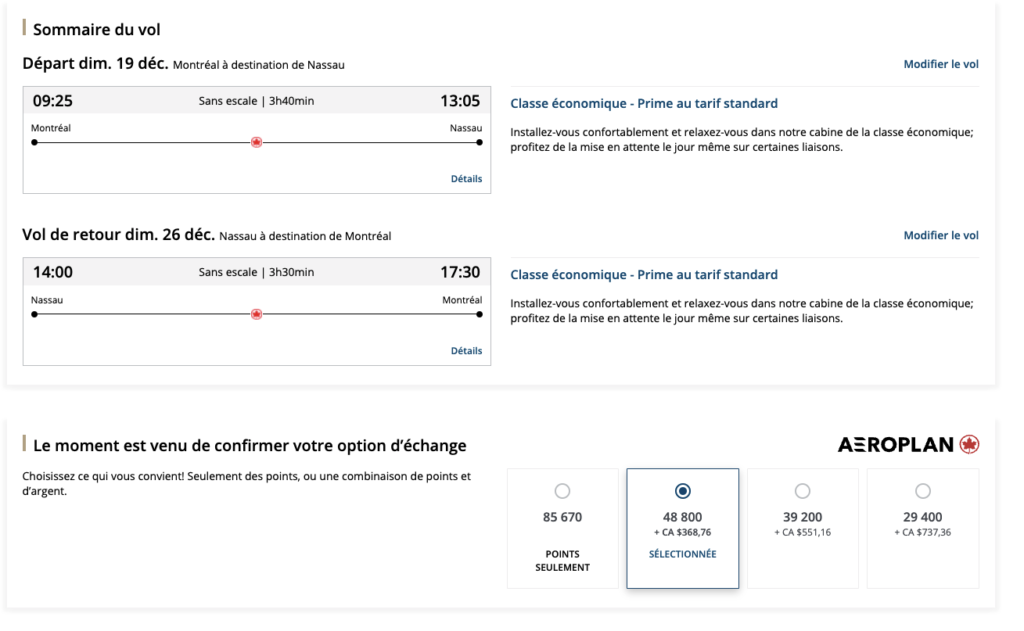Click the AEROPLAN wordmark logo
The height and width of the screenshot is (631, 1024).
[x=896, y=445]
